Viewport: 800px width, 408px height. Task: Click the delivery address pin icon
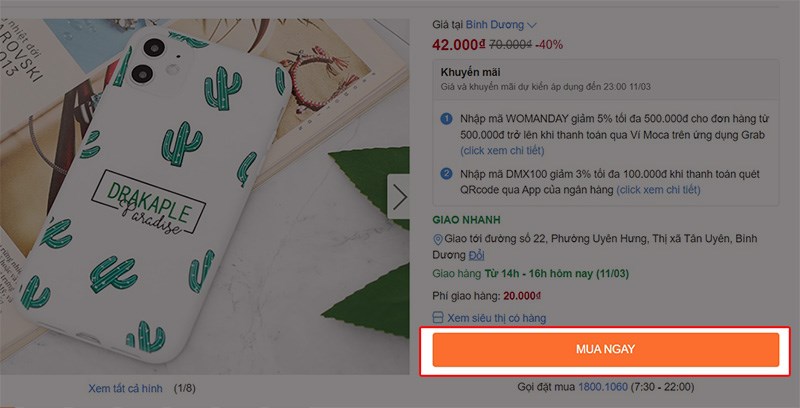438,240
